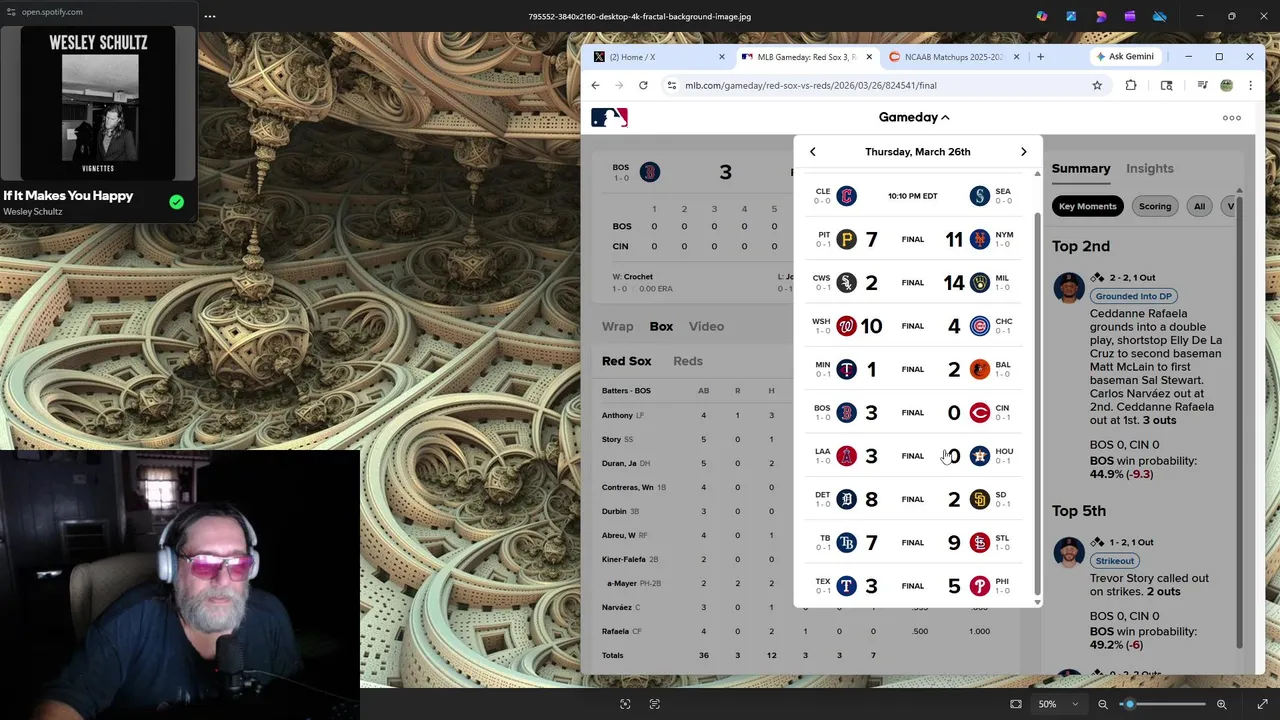Screen dimensions: 1280x720
Task: Click the image viewer fit-to-window icon
Action: click(1016, 704)
